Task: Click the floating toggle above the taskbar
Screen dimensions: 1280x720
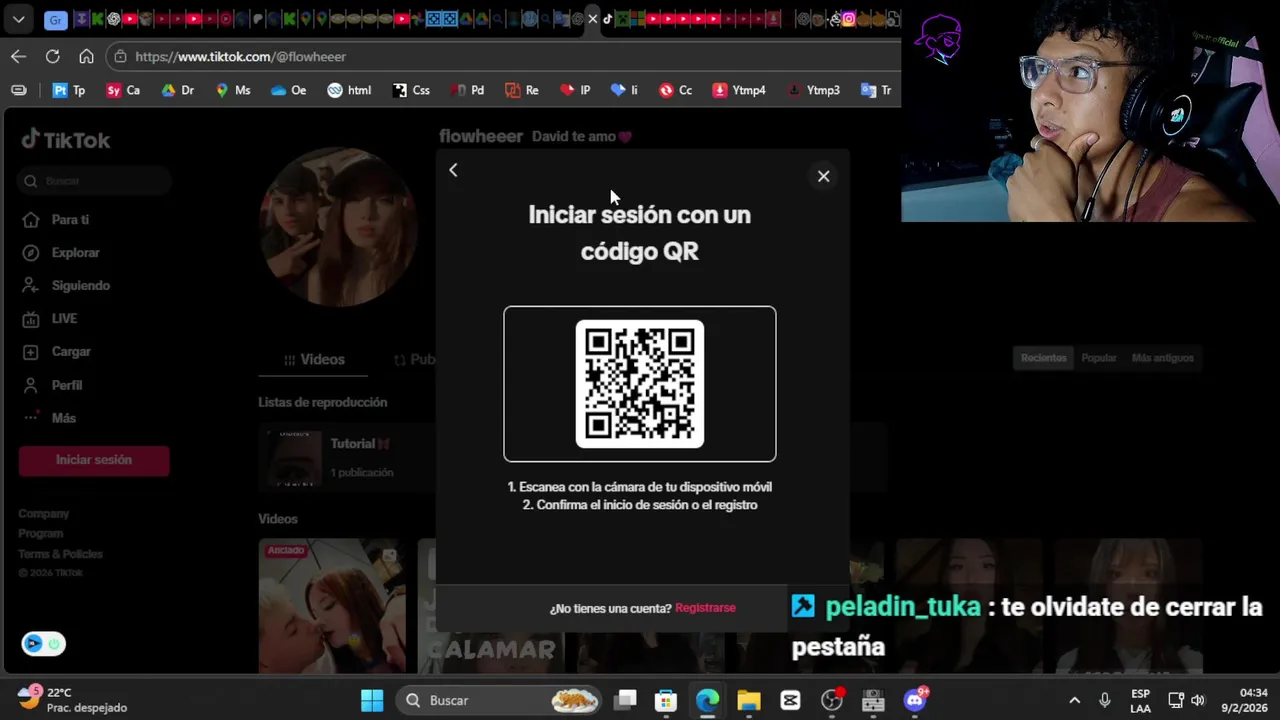Action: coord(43,644)
